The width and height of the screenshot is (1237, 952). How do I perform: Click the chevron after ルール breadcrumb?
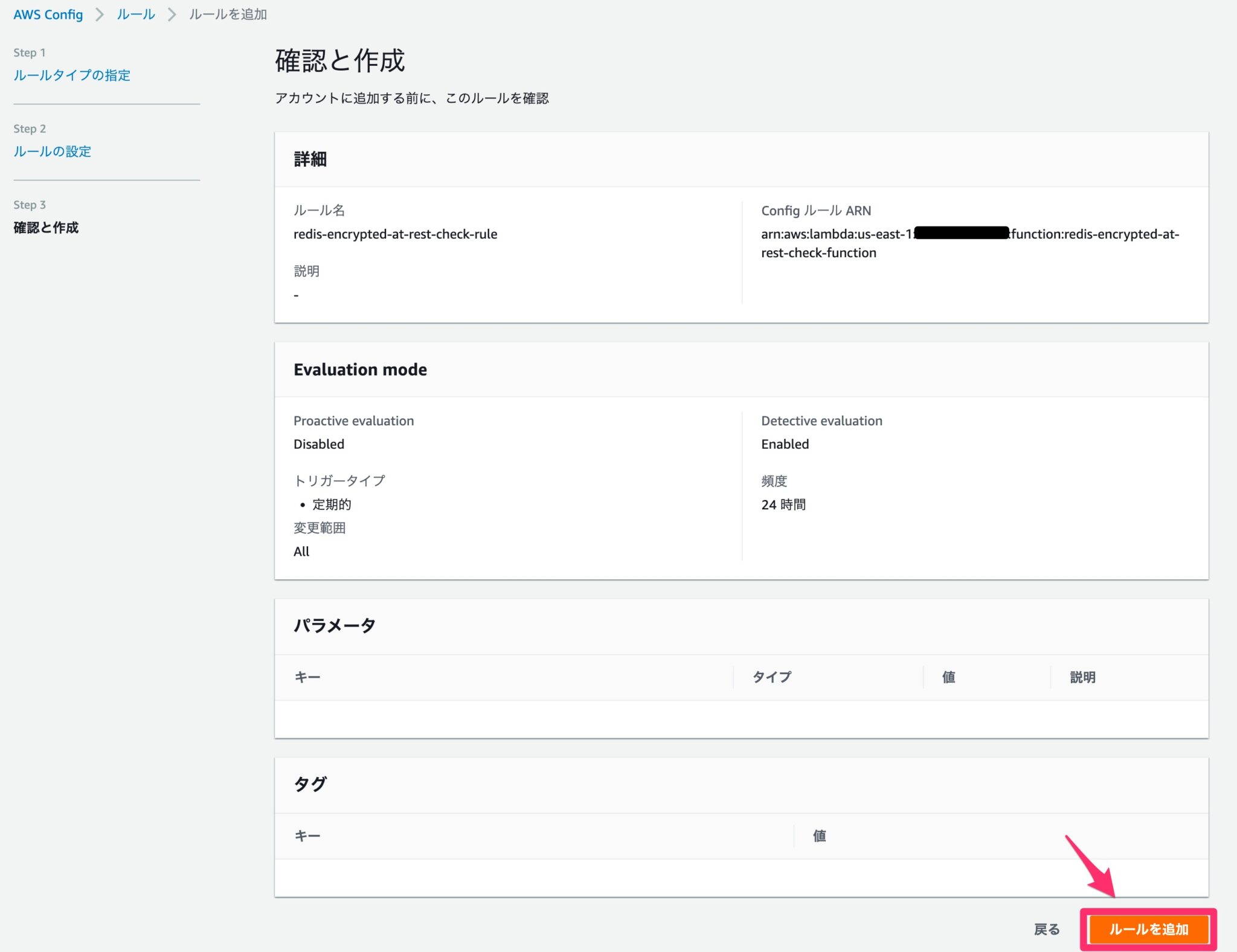point(172,14)
